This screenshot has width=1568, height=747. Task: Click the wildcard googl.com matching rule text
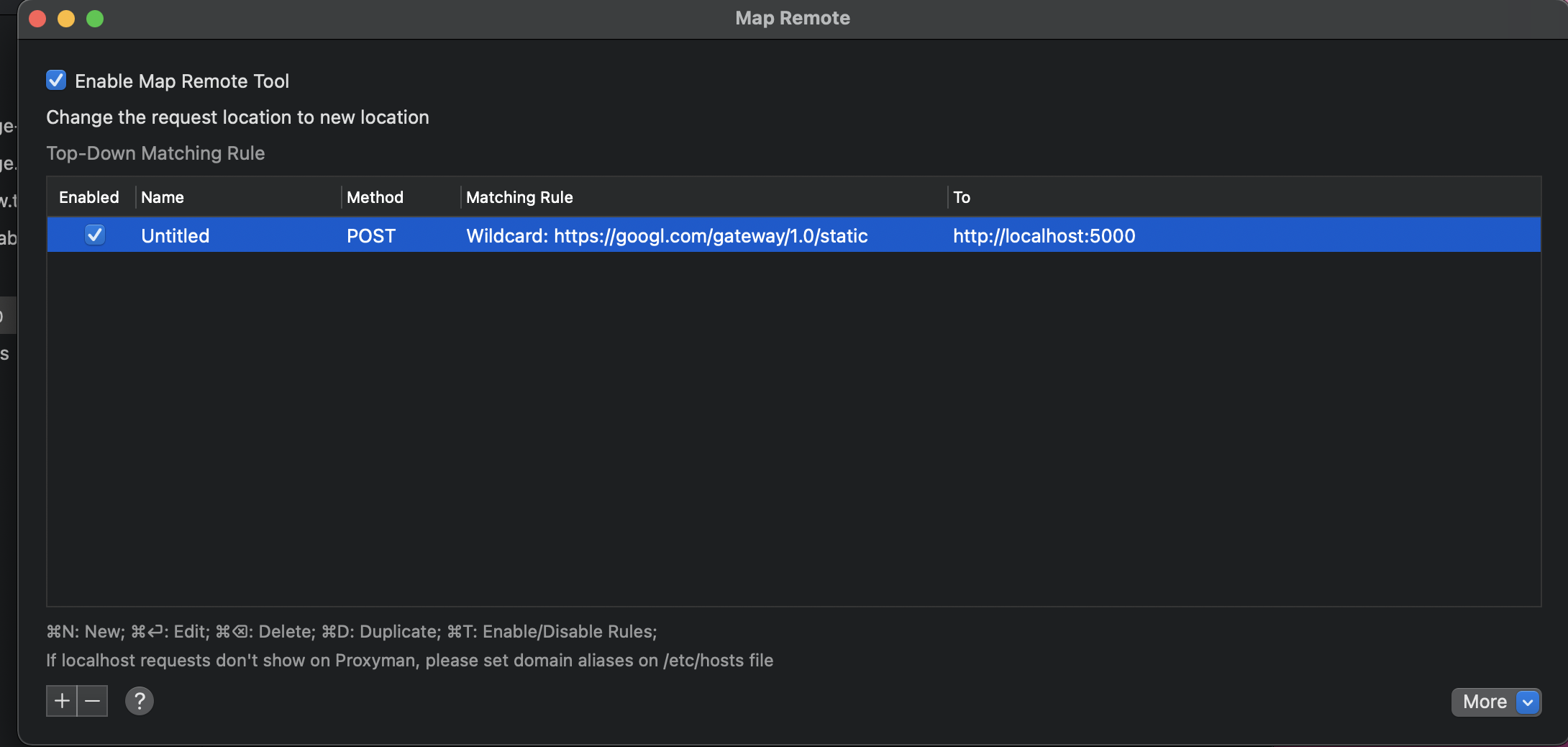[666, 235]
